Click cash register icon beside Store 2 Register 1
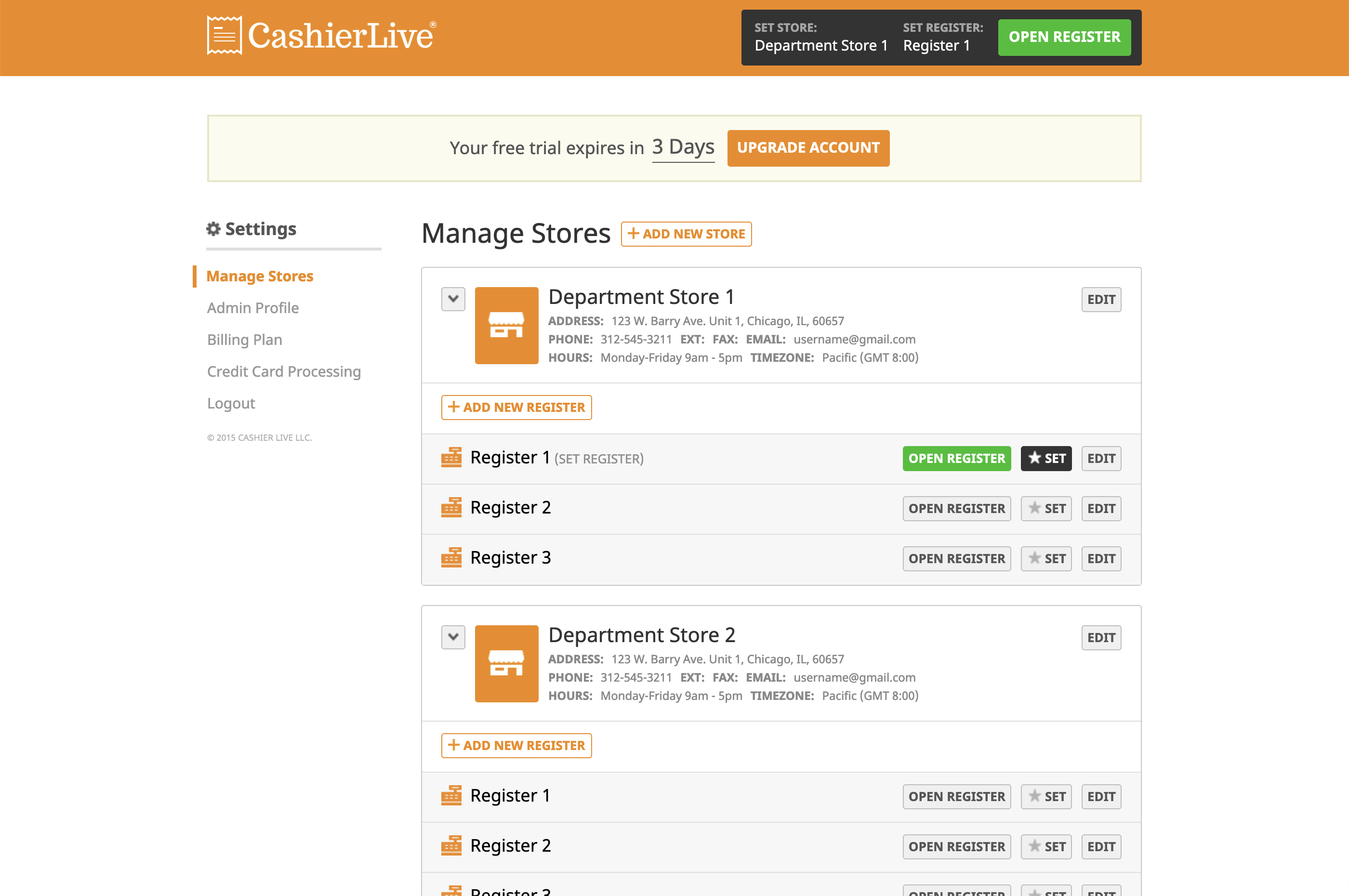 click(451, 795)
